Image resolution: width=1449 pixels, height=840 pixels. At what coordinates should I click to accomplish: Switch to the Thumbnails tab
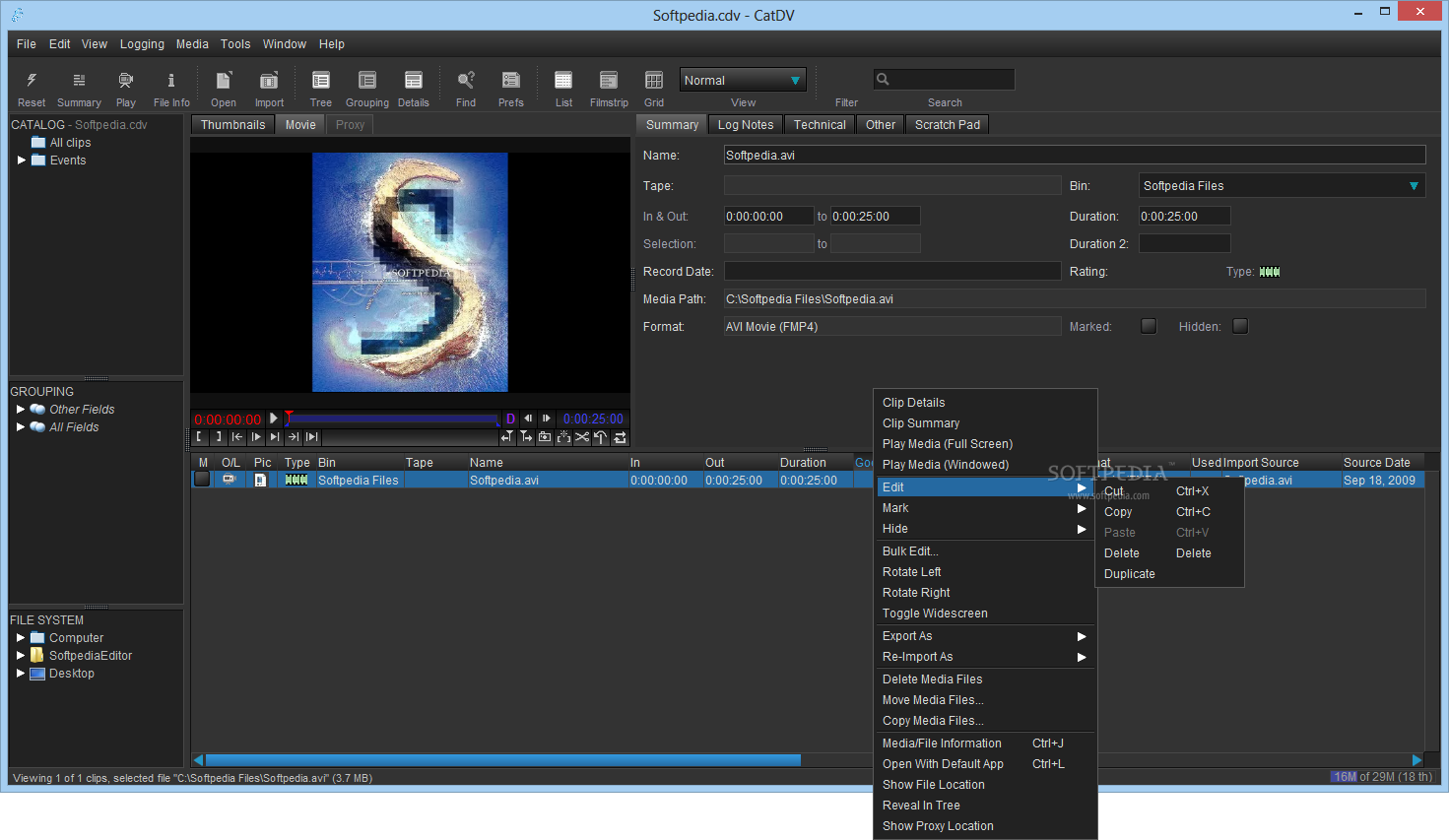[232, 125]
